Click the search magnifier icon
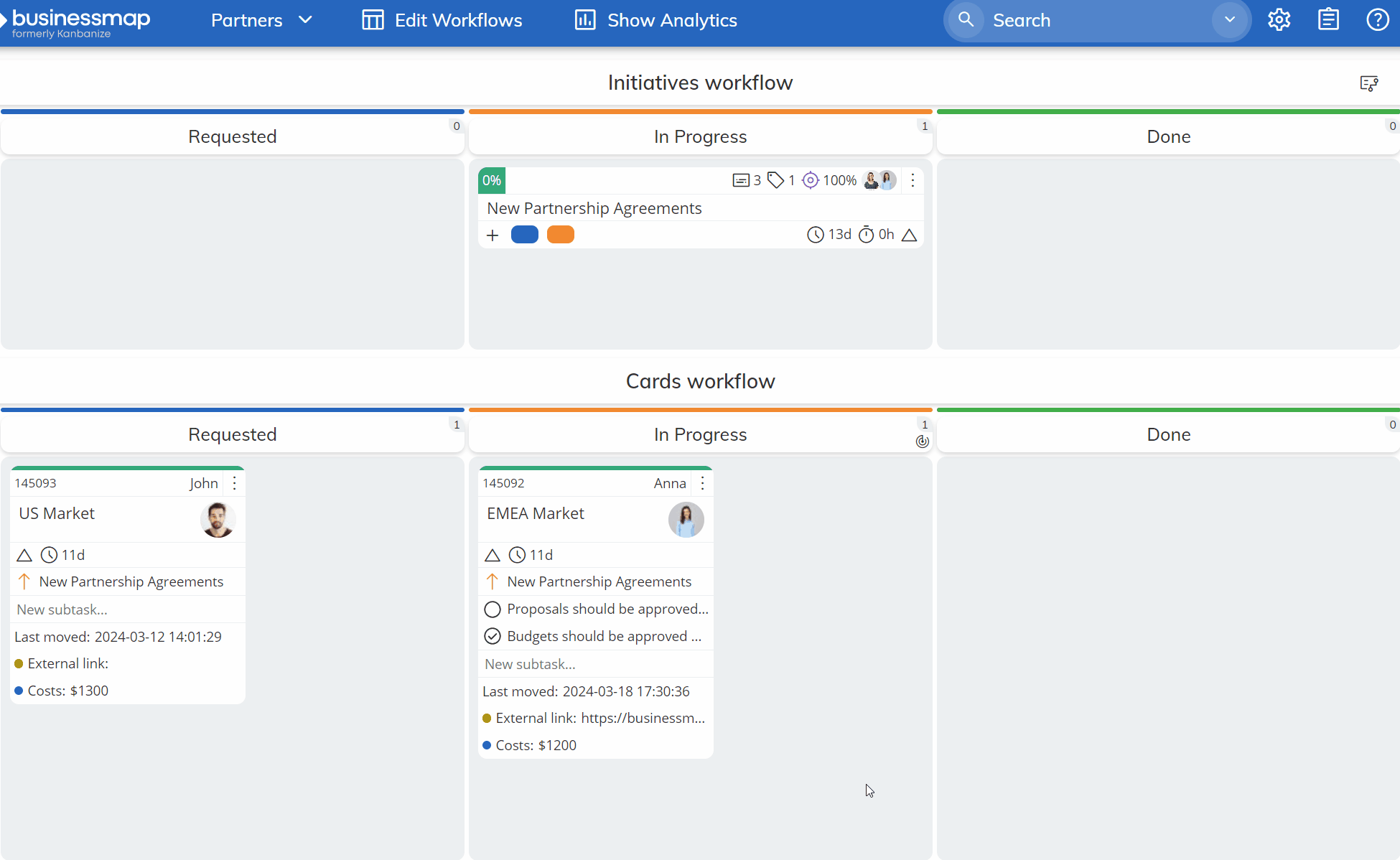The width and height of the screenshot is (1400, 860). coord(966,20)
